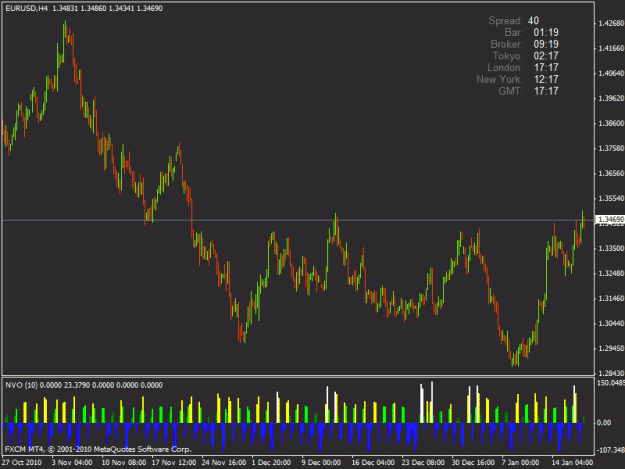The image size is (625, 469).
Task: Click the 24 Nov 16:00 time label
Action: 224,462
